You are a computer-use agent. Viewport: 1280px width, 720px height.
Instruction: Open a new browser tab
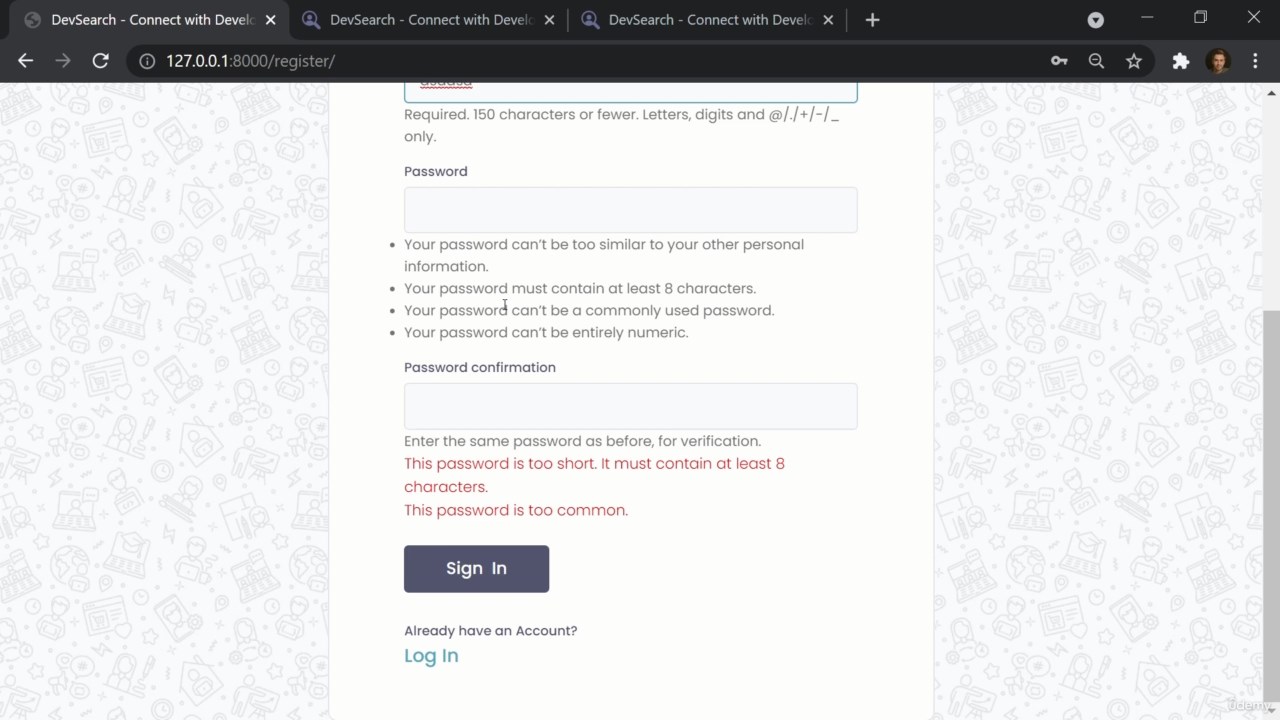point(872,20)
